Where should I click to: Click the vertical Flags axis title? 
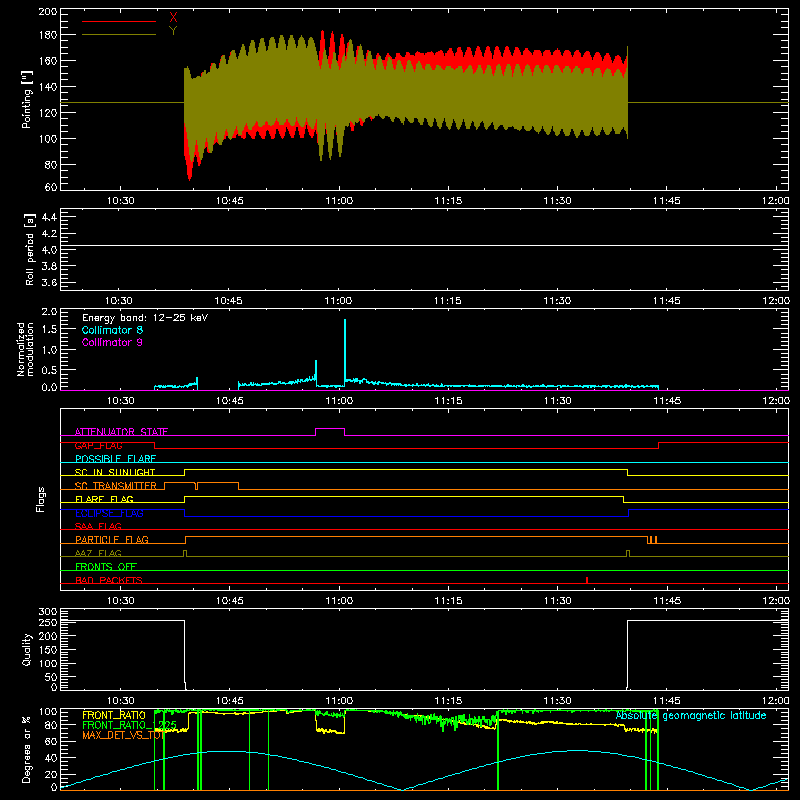pyautogui.click(x=40, y=499)
